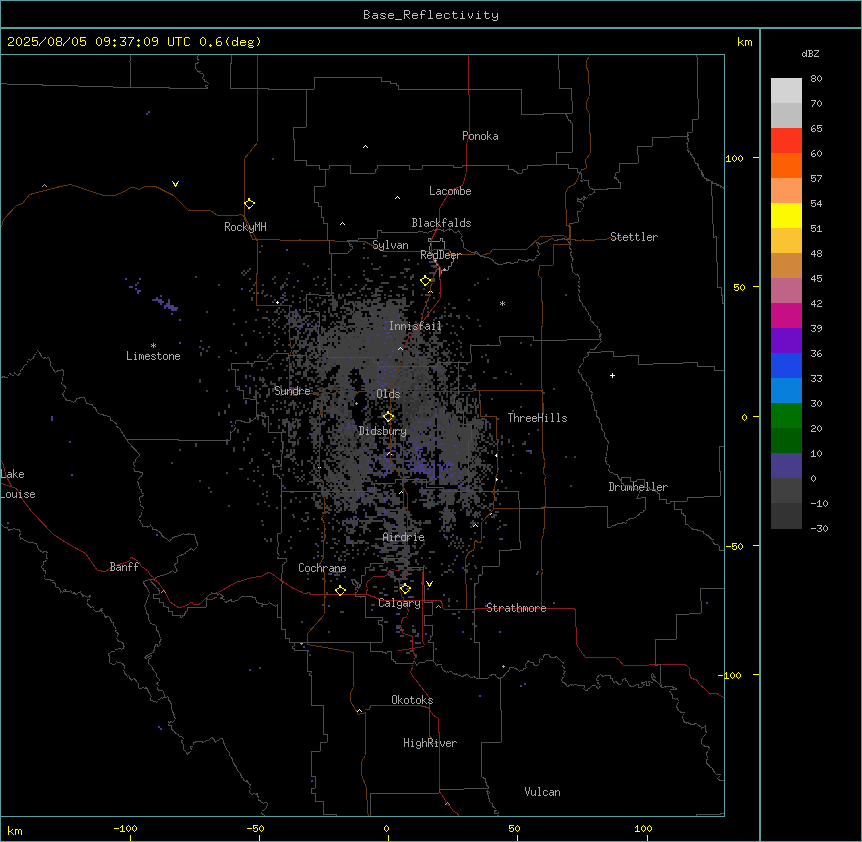Click the Base_Reflectivity title
The width and height of the screenshot is (862, 842).
pyautogui.click(x=431, y=15)
